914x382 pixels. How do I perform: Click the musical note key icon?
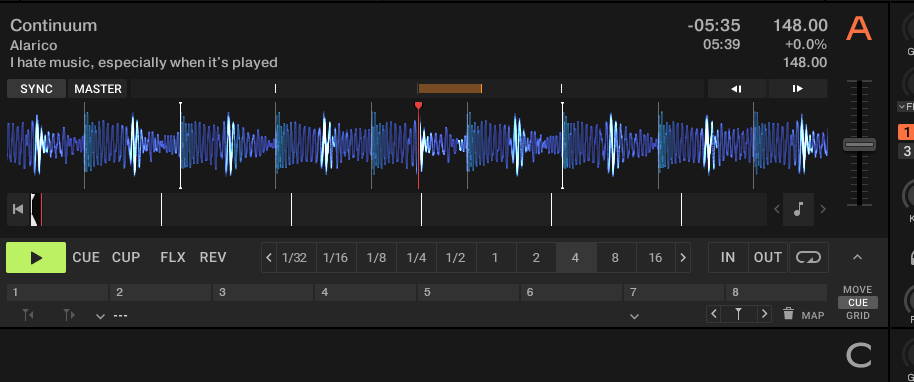pyautogui.click(x=799, y=209)
